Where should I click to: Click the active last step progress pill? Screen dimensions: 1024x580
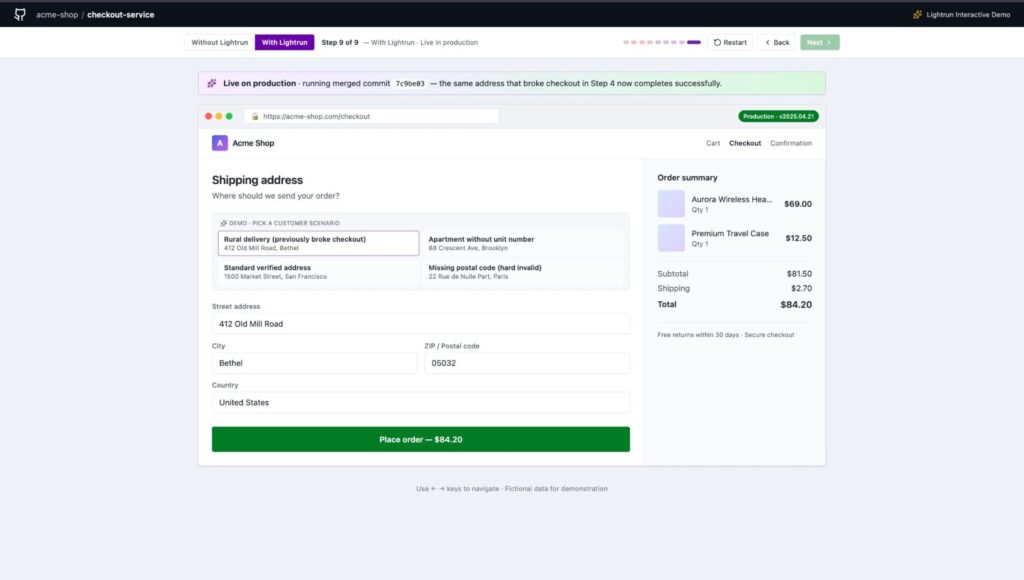(x=694, y=42)
